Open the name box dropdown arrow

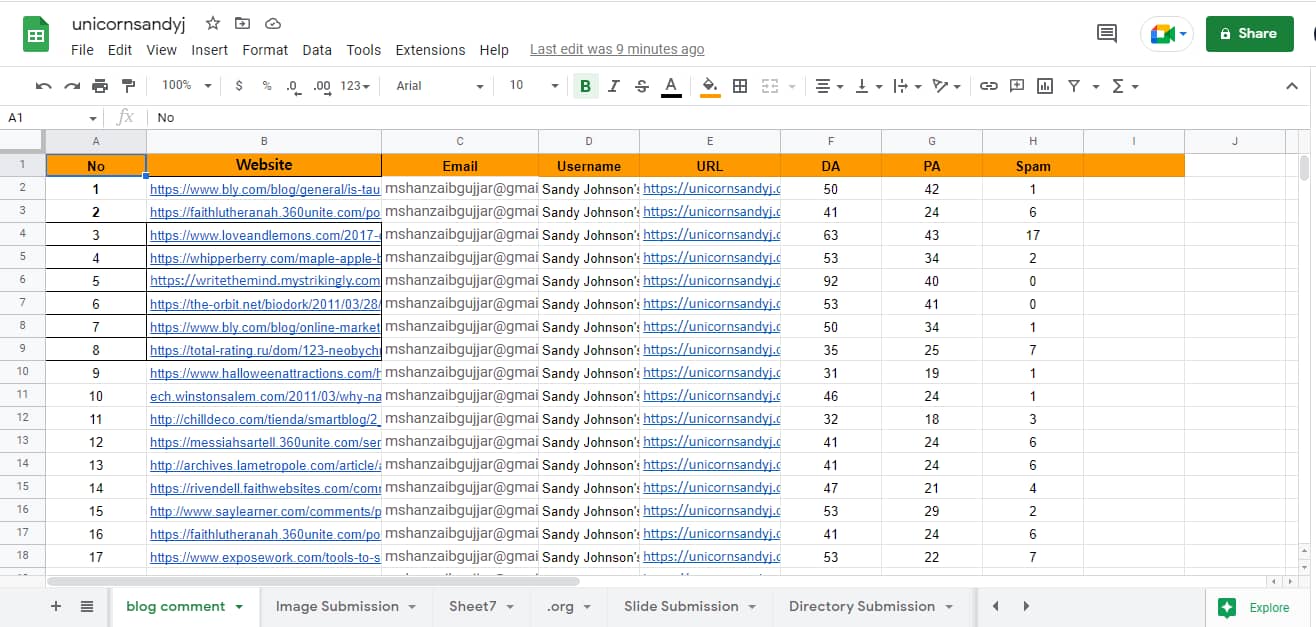point(93,118)
